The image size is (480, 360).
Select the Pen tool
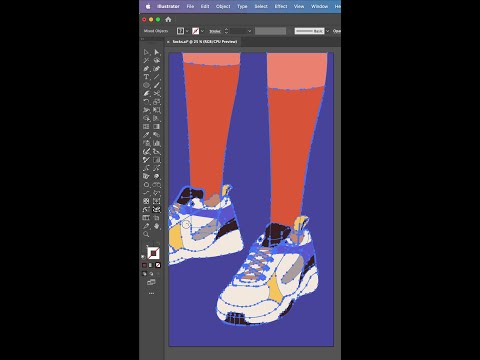point(146,69)
